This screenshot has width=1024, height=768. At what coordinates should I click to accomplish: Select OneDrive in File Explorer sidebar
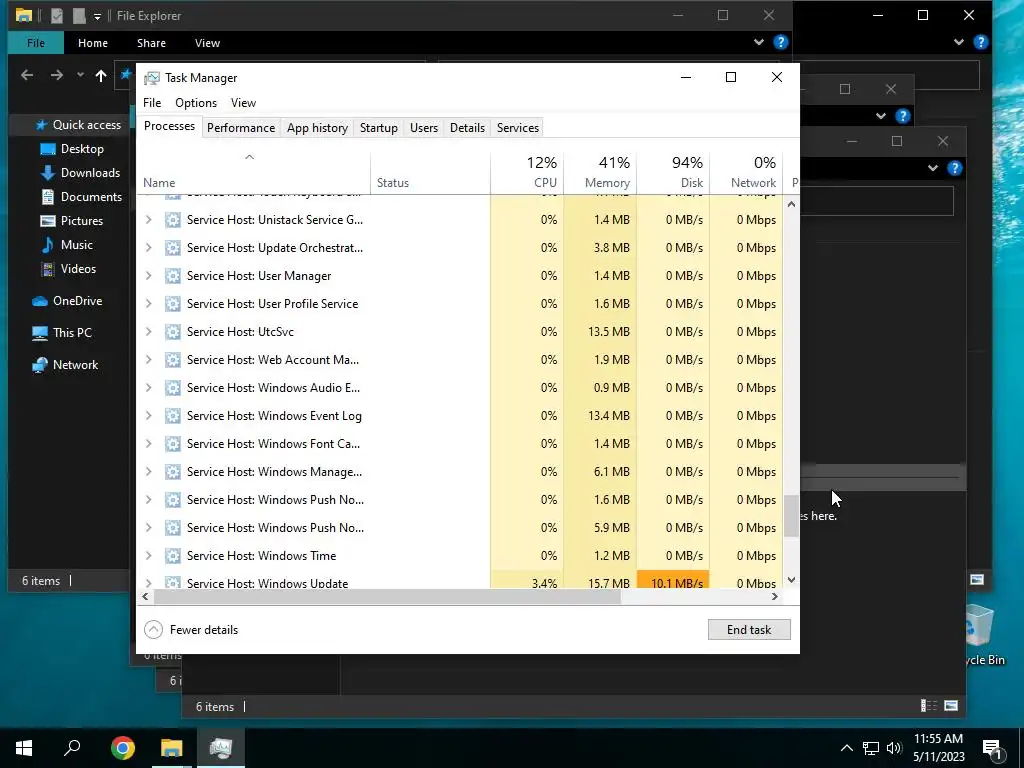click(67, 301)
